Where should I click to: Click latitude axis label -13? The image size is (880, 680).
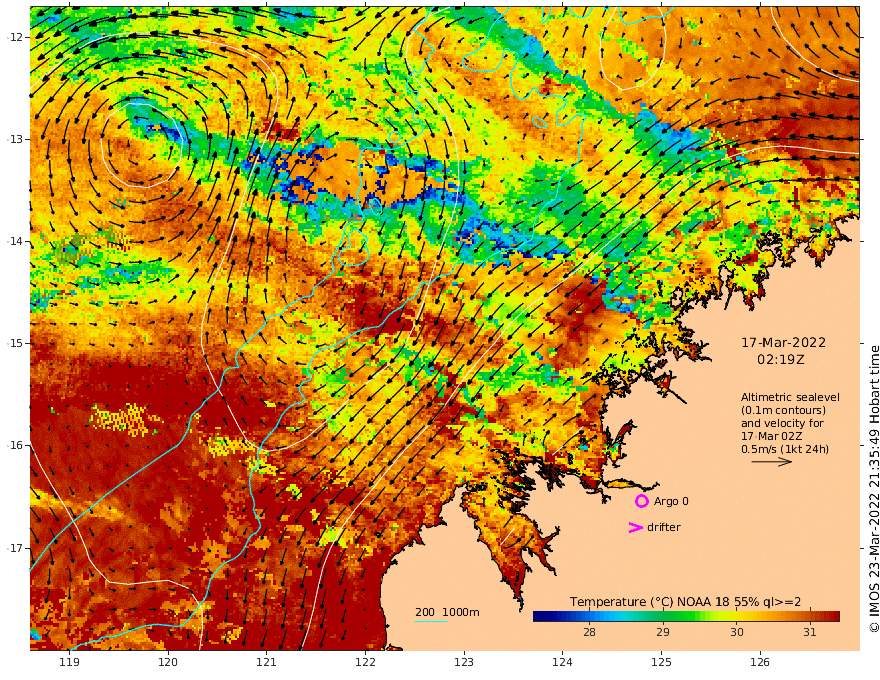pos(15,139)
